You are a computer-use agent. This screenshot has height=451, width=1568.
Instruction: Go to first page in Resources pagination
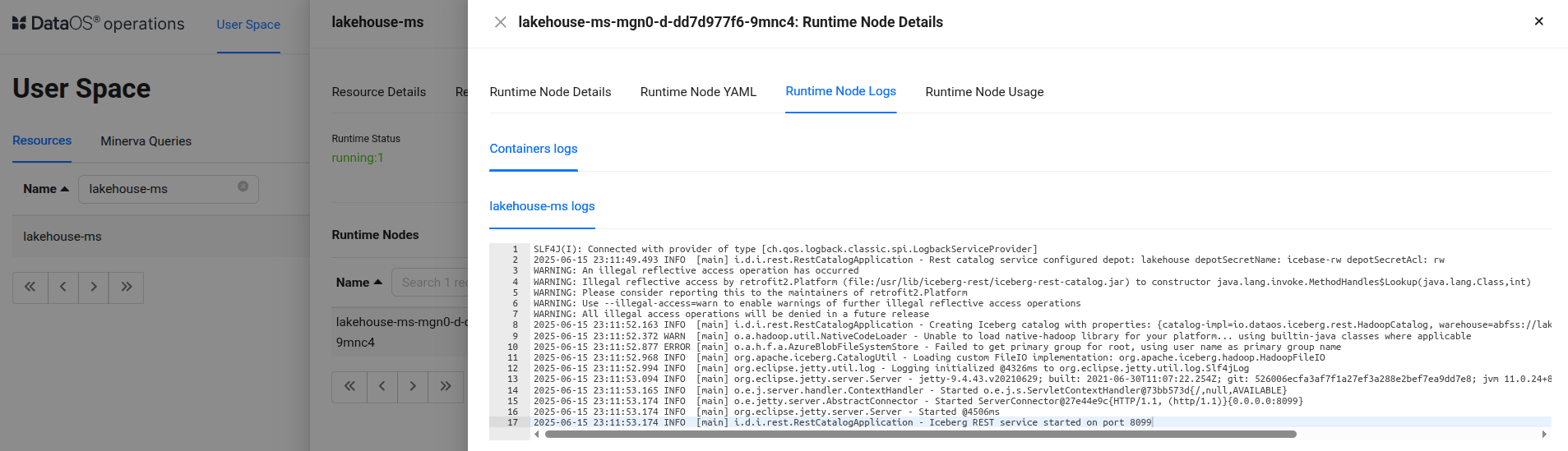point(30,288)
